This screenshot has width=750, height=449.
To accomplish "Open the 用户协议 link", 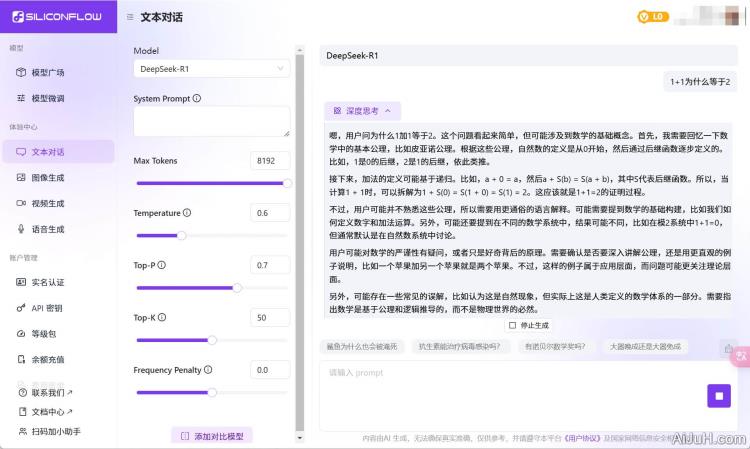I will 584,438.
